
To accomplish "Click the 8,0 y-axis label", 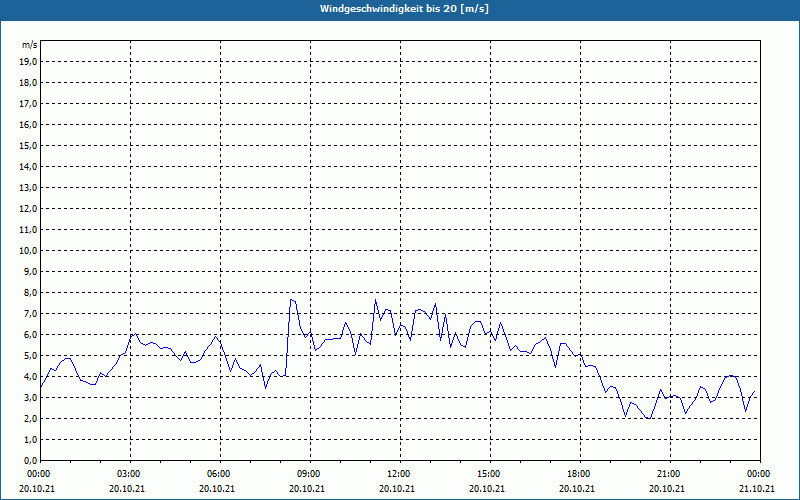I will [x=30, y=292].
